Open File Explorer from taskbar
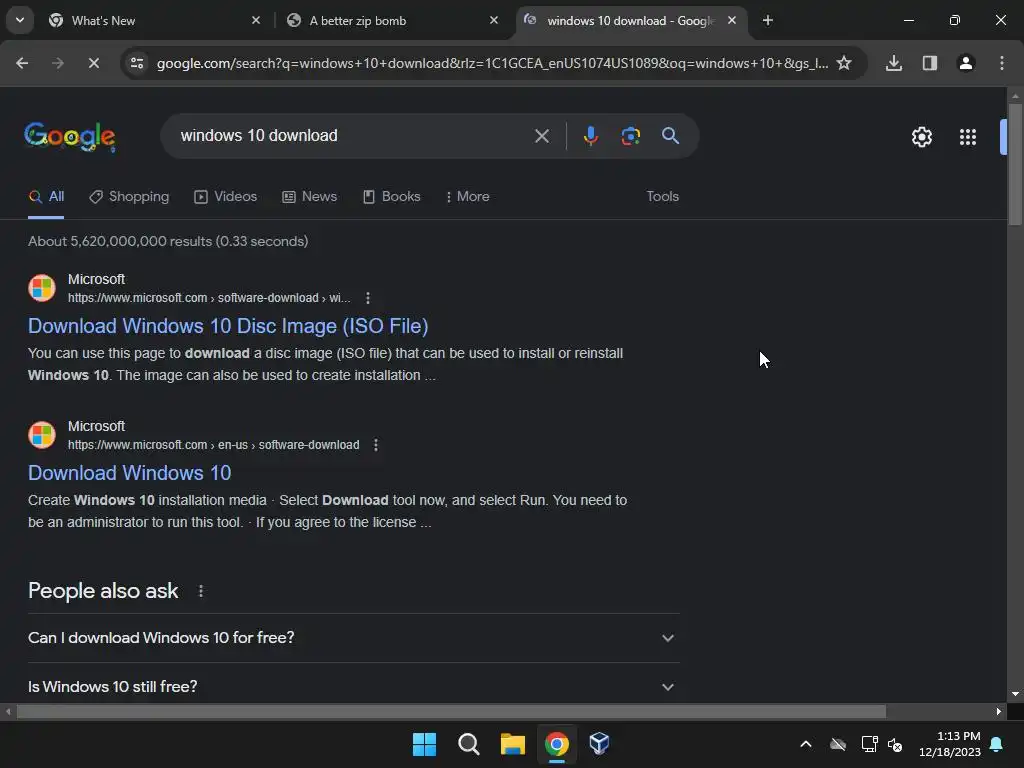 pos(513,744)
